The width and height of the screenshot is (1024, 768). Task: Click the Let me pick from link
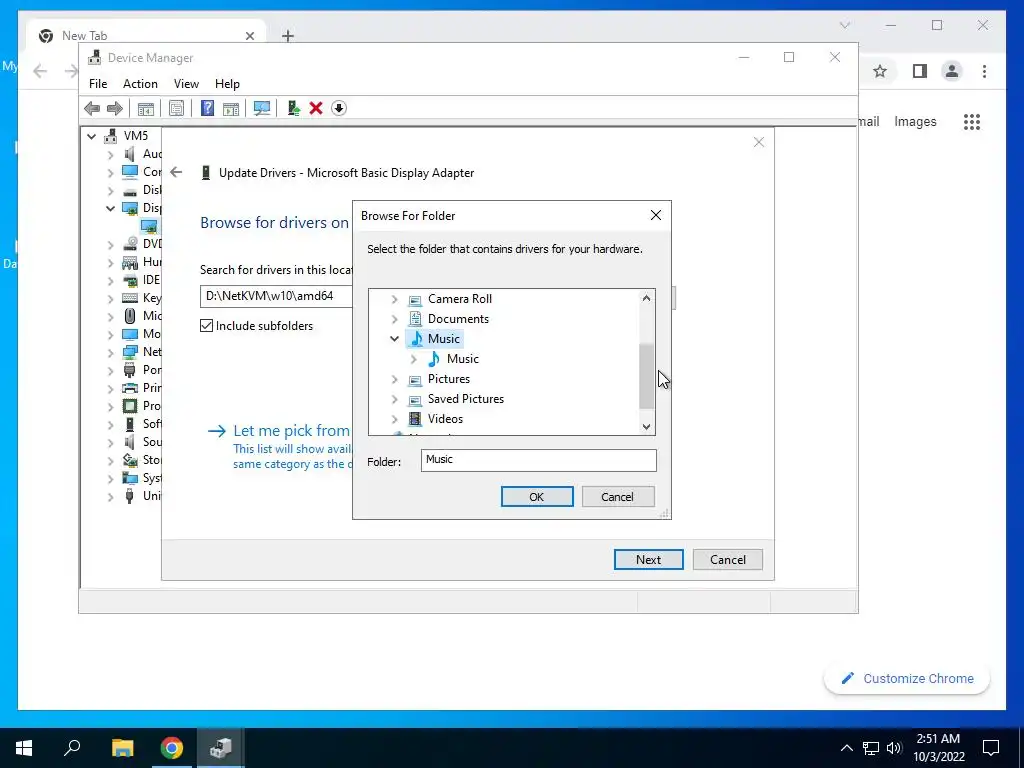coord(291,430)
